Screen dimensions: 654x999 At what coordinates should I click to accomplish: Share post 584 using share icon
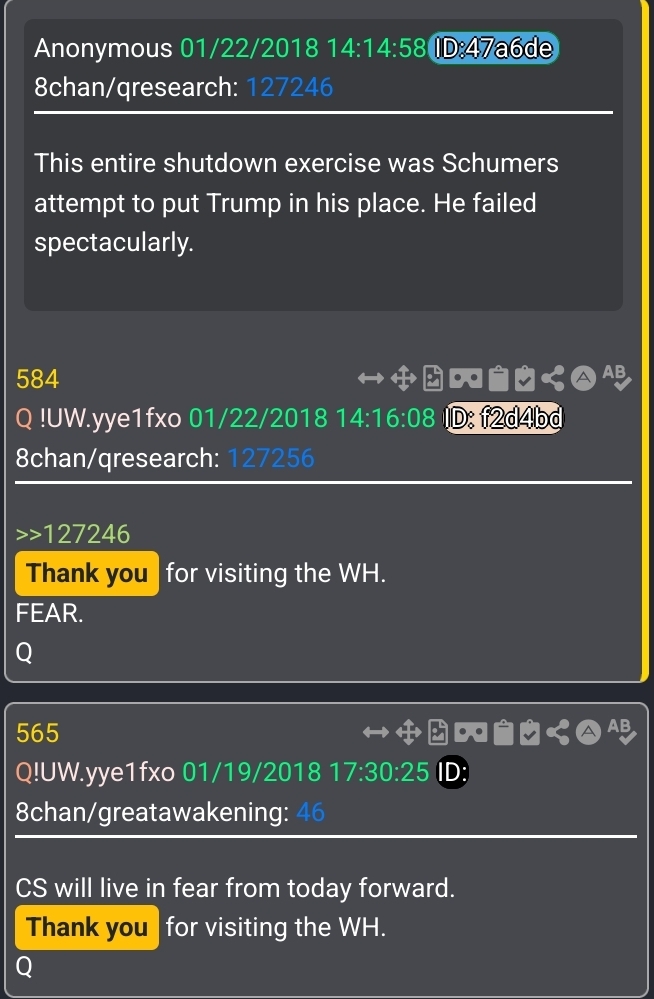click(553, 378)
